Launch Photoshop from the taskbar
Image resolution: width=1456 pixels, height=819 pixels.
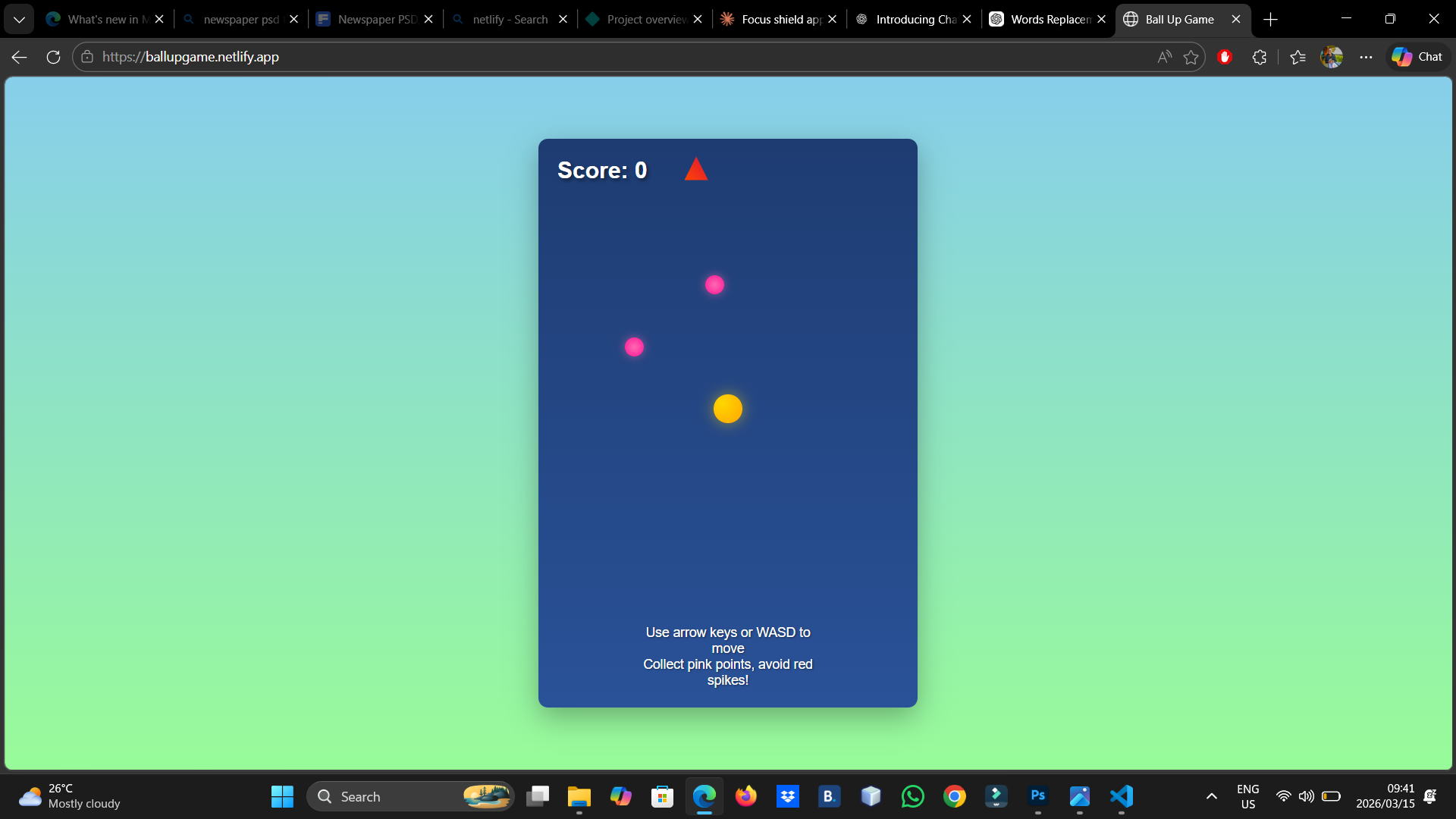(x=1038, y=796)
